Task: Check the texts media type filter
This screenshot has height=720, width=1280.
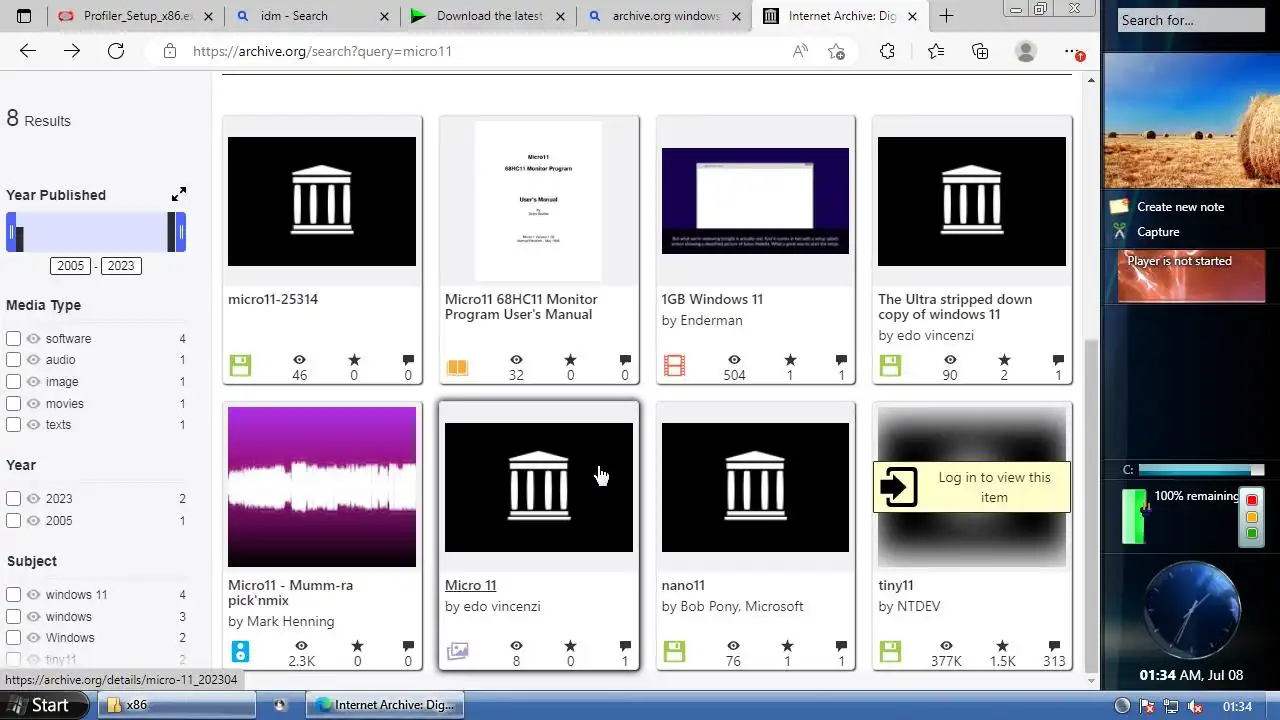Action: click(x=13, y=424)
